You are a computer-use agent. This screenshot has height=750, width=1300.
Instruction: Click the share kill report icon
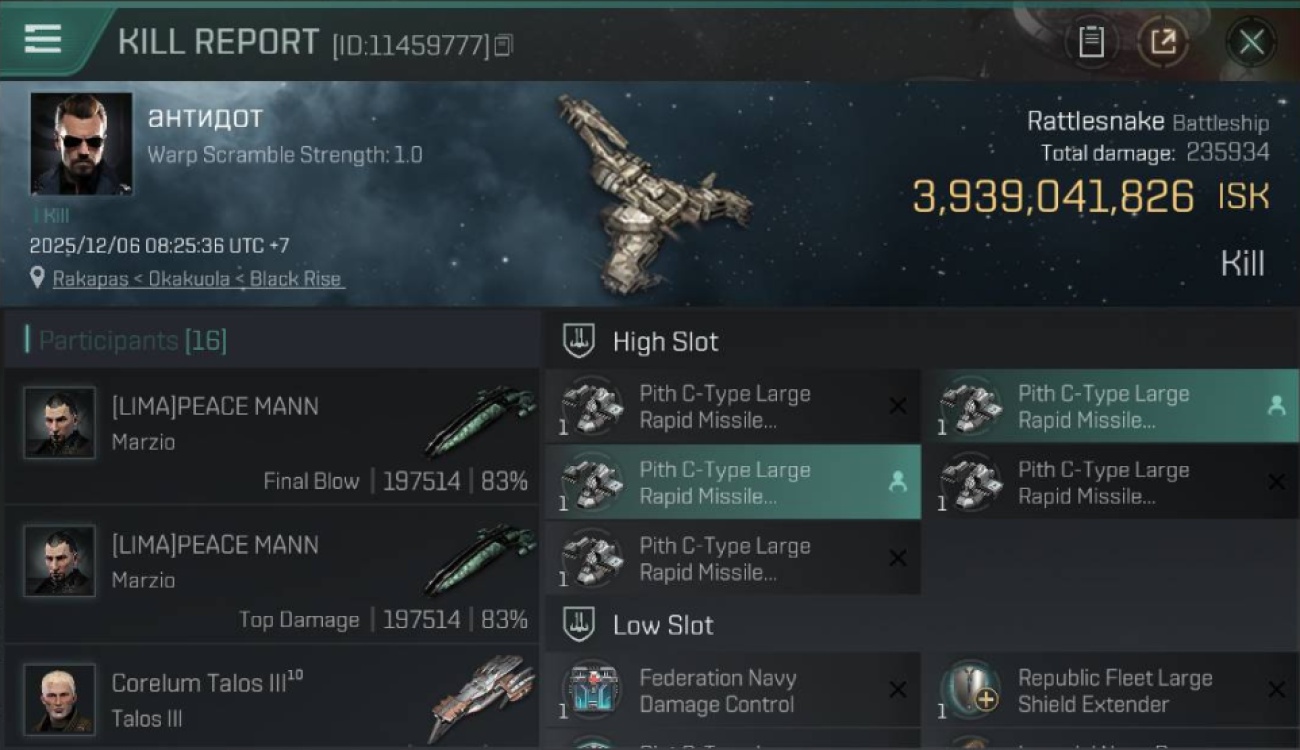click(x=1163, y=42)
